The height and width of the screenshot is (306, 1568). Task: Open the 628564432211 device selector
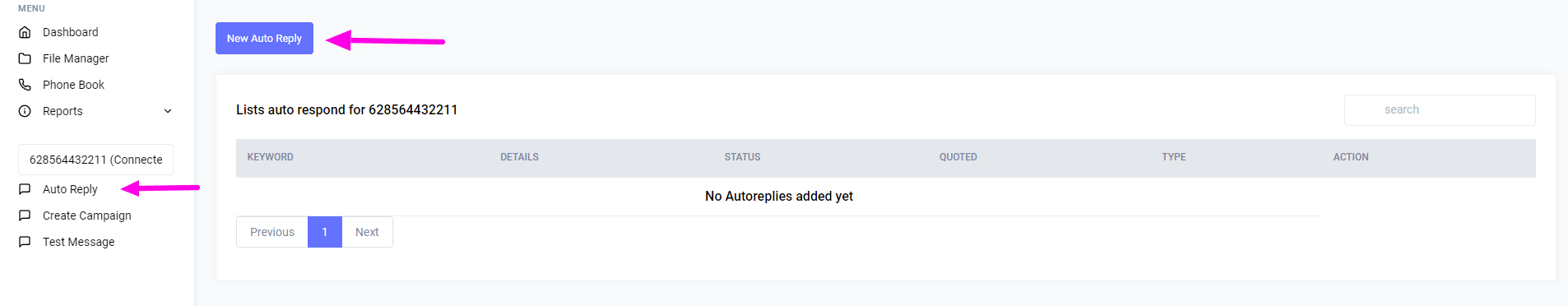point(95,160)
